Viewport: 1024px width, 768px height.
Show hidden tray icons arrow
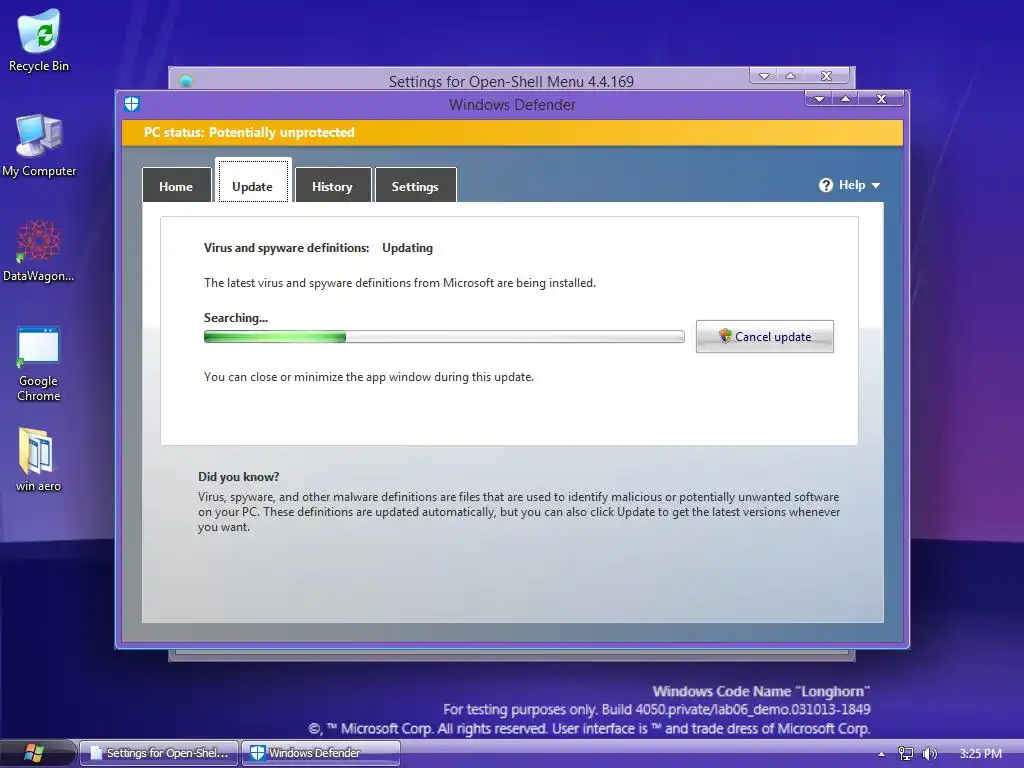(882, 754)
